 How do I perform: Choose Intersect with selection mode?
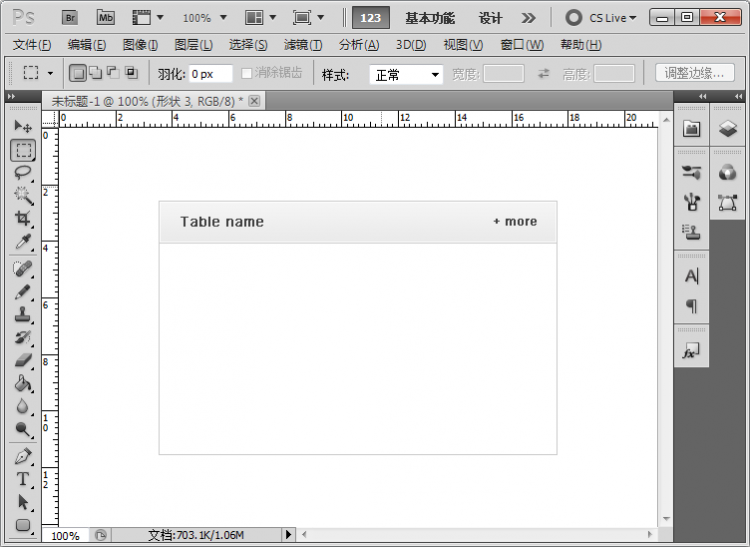[x=131, y=73]
